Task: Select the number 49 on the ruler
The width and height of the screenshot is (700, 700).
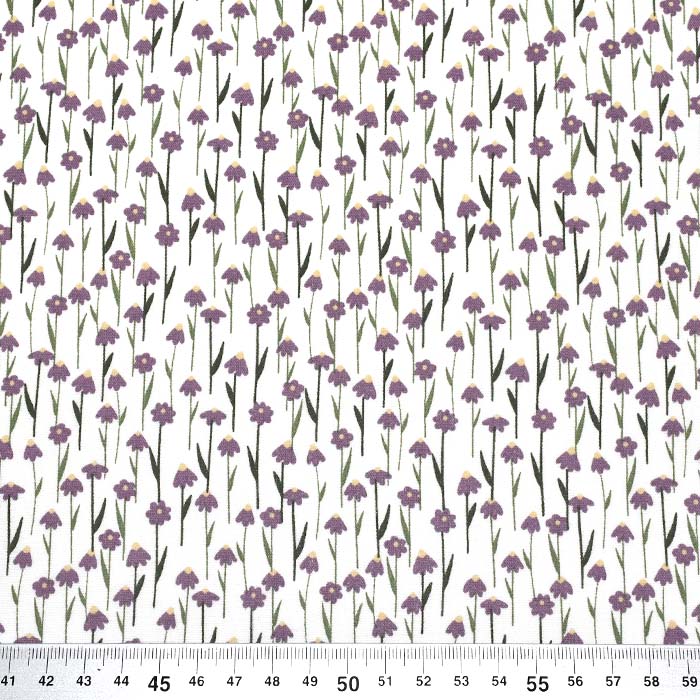Action: click(311, 680)
